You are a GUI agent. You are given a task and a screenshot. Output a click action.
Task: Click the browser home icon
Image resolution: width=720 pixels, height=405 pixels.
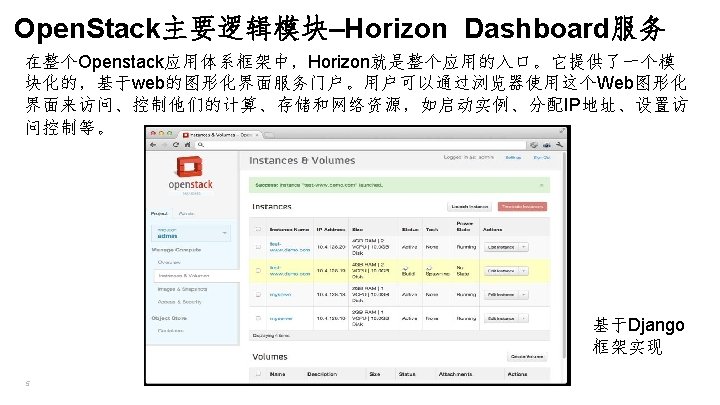click(187, 145)
